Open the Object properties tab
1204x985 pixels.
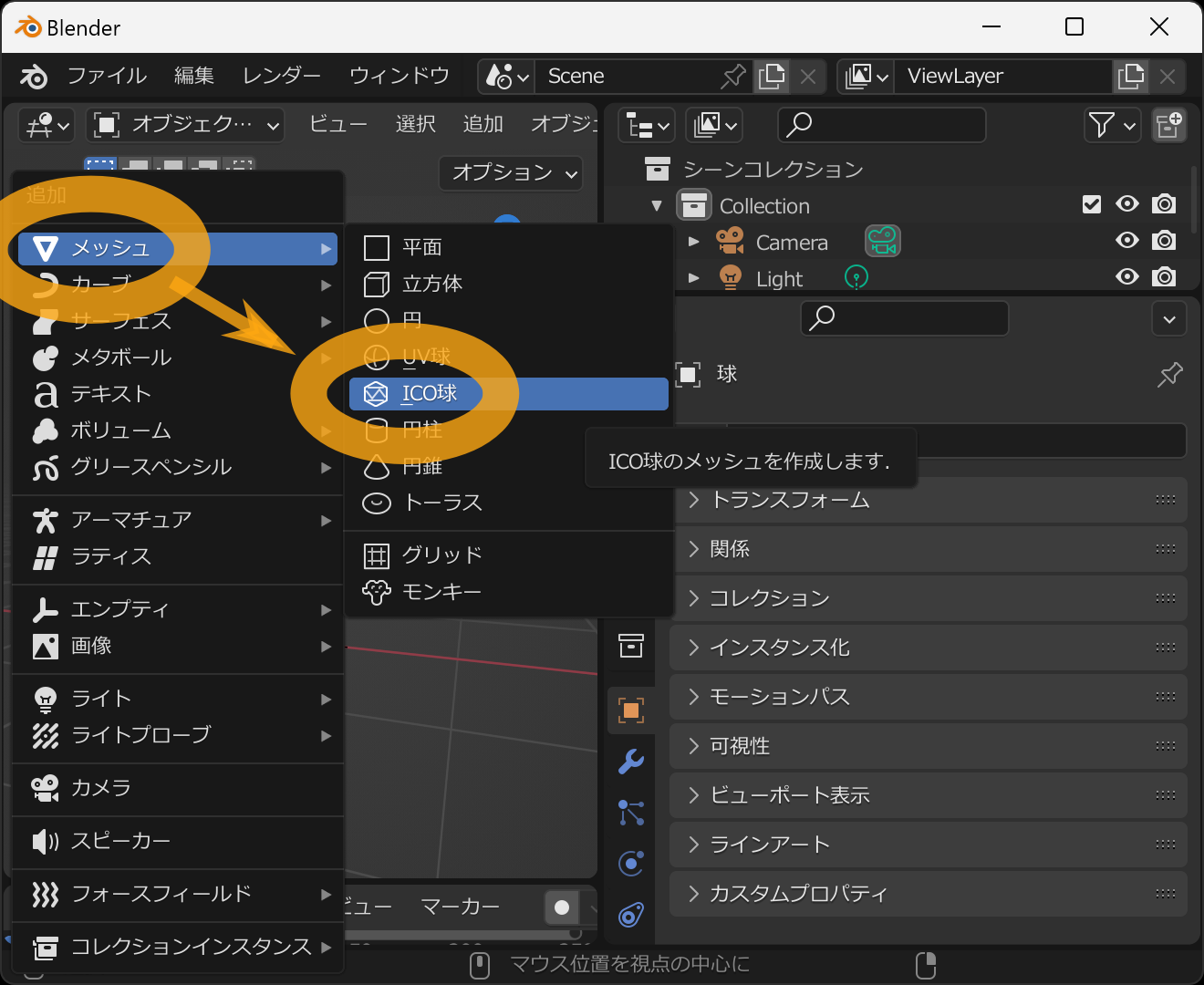[630, 710]
